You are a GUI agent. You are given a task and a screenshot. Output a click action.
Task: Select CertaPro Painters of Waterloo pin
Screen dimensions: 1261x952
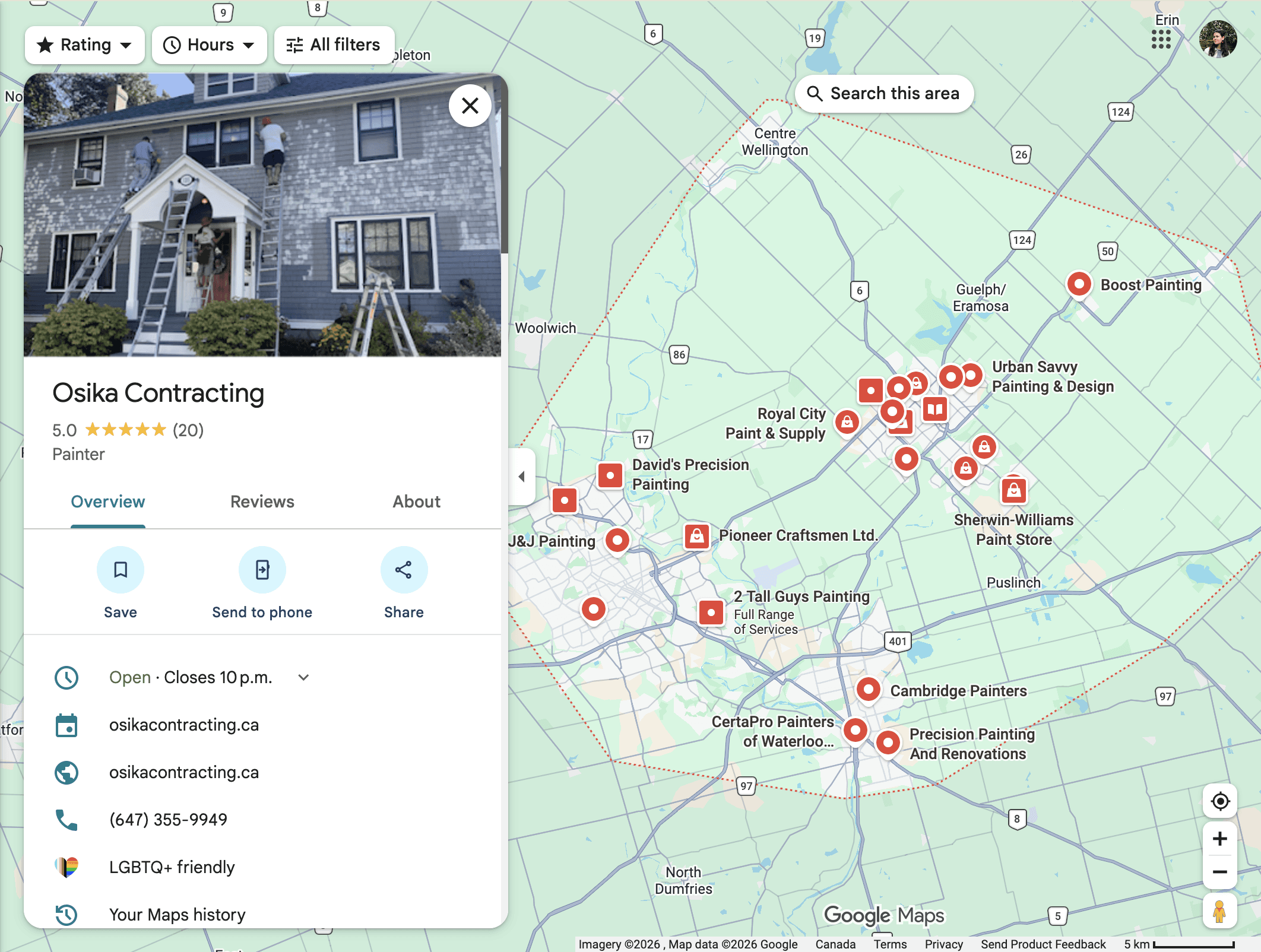tap(856, 730)
